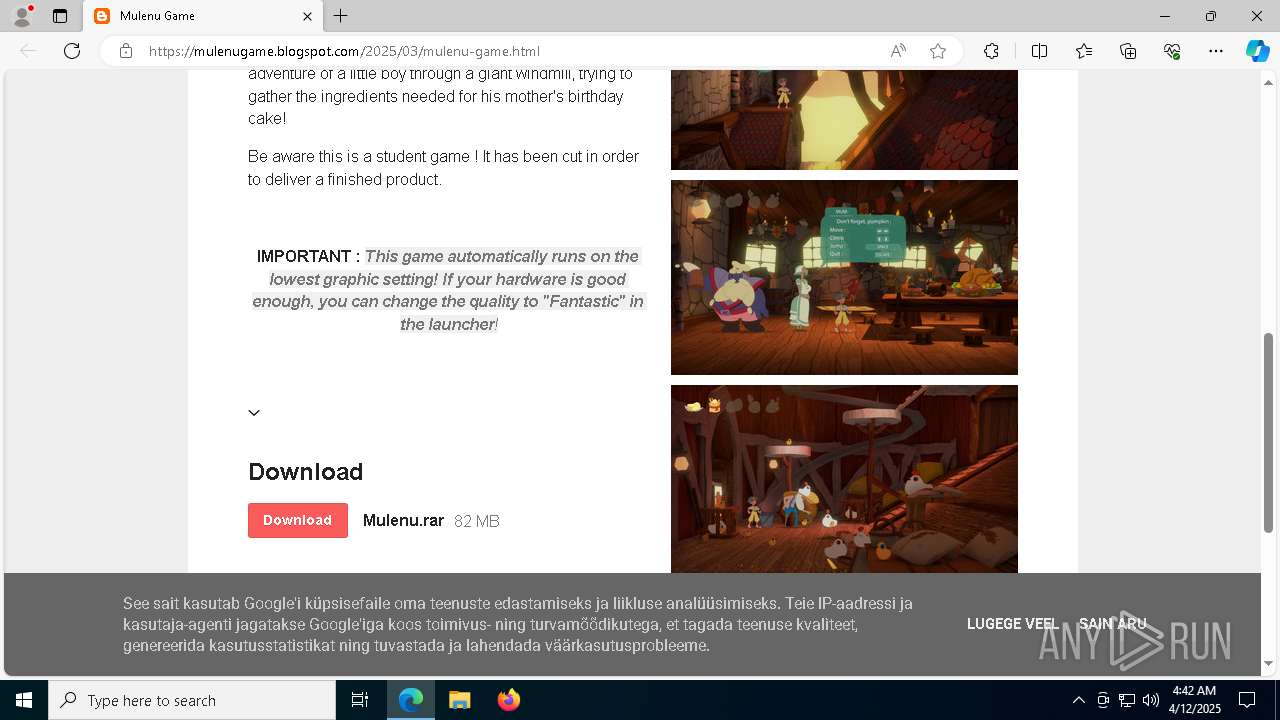Image resolution: width=1280 pixels, height=720 pixels.
Task: Open notification center icon
Action: [1248, 700]
